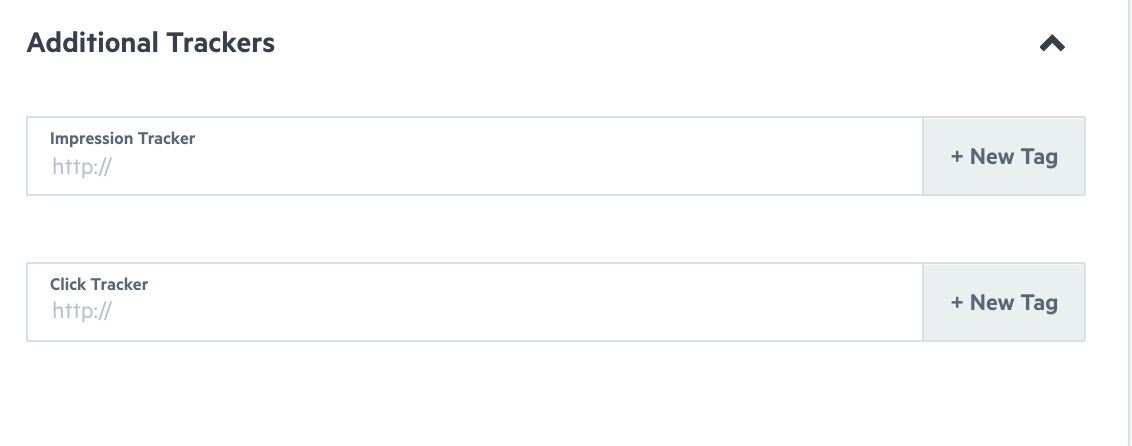Click the Additional Trackers heading
The width and height of the screenshot is (1132, 446).
point(151,43)
